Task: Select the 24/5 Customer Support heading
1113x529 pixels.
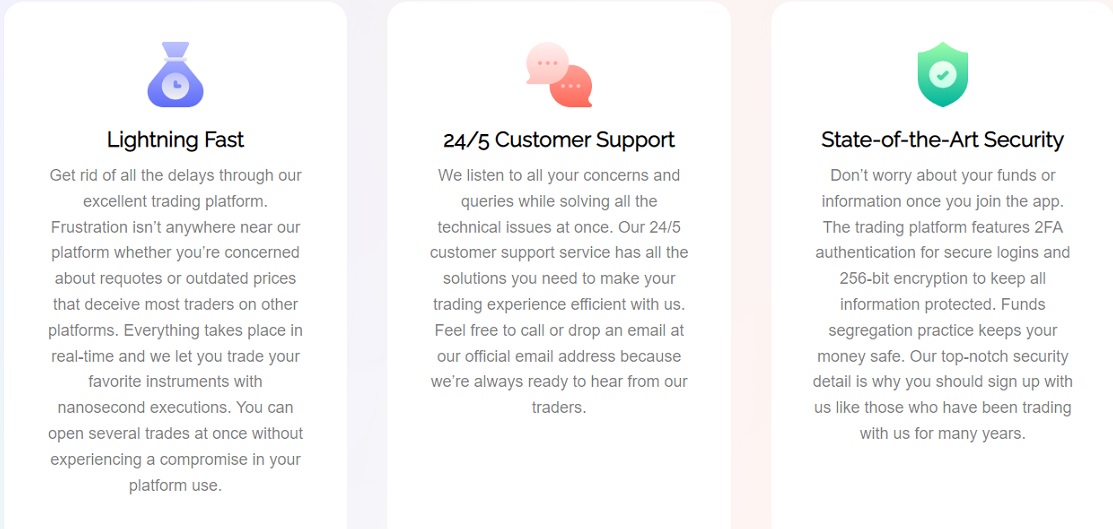Action: click(x=559, y=139)
